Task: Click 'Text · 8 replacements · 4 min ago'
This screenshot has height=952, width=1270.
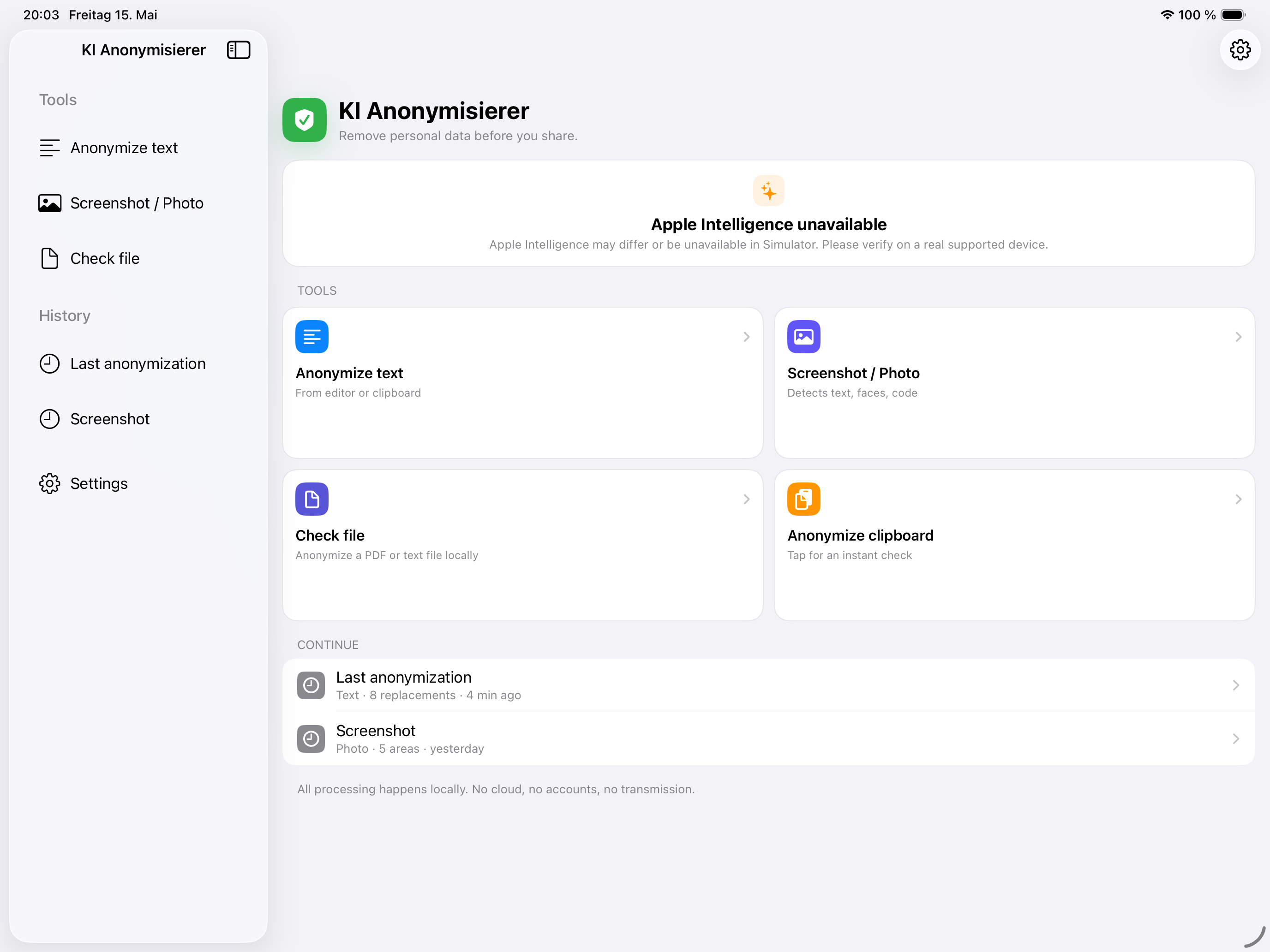Action: 428,696
